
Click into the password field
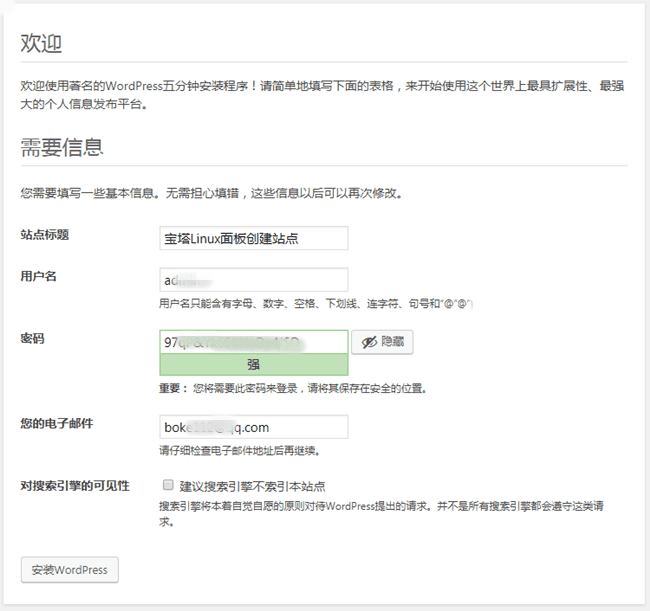tap(254, 342)
